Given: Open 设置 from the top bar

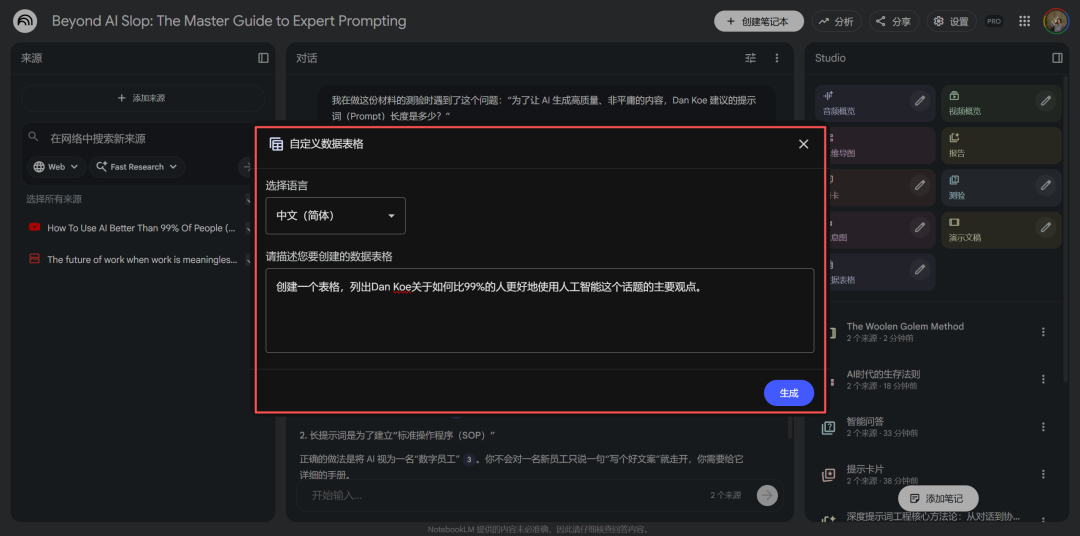Looking at the screenshot, I should pos(951,21).
